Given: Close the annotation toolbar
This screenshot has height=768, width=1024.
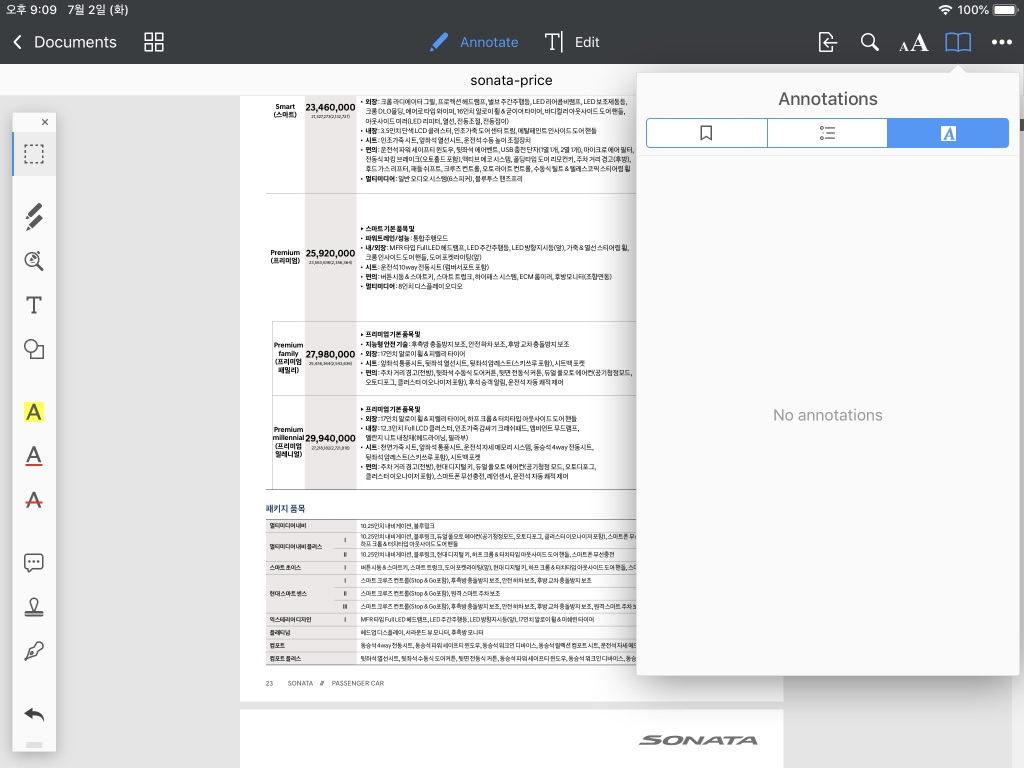Looking at the screenshot, I should (x=44, y=122).
